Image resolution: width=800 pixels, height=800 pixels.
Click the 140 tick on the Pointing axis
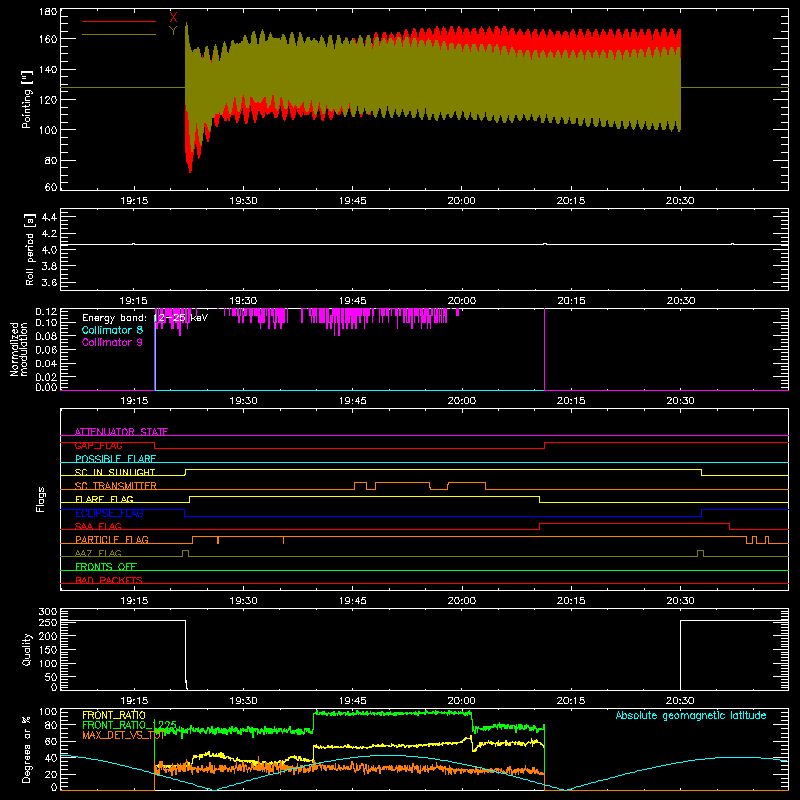pyautogui.click(x=48, y=69)
